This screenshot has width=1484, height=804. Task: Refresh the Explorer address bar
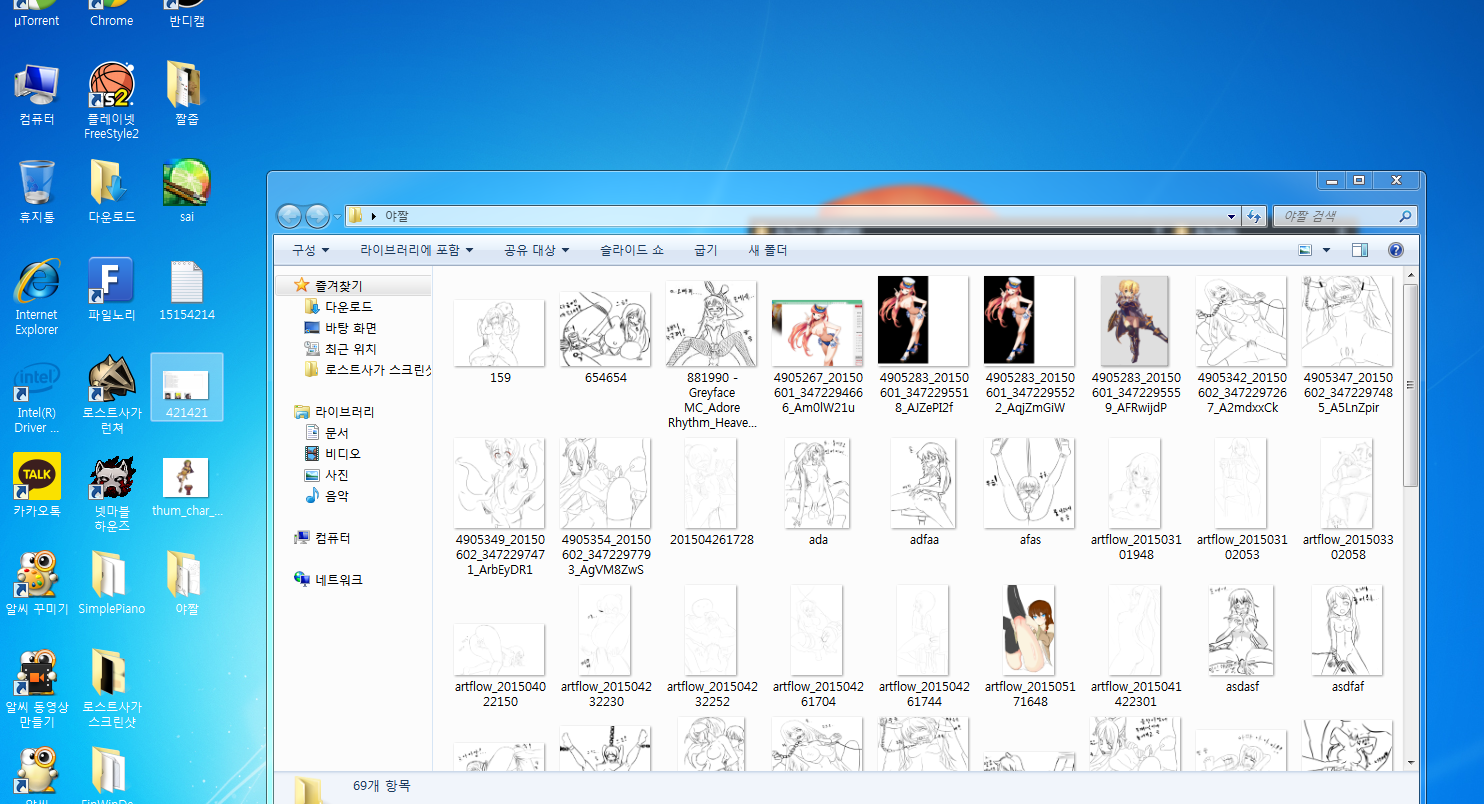pos(1254,216)
